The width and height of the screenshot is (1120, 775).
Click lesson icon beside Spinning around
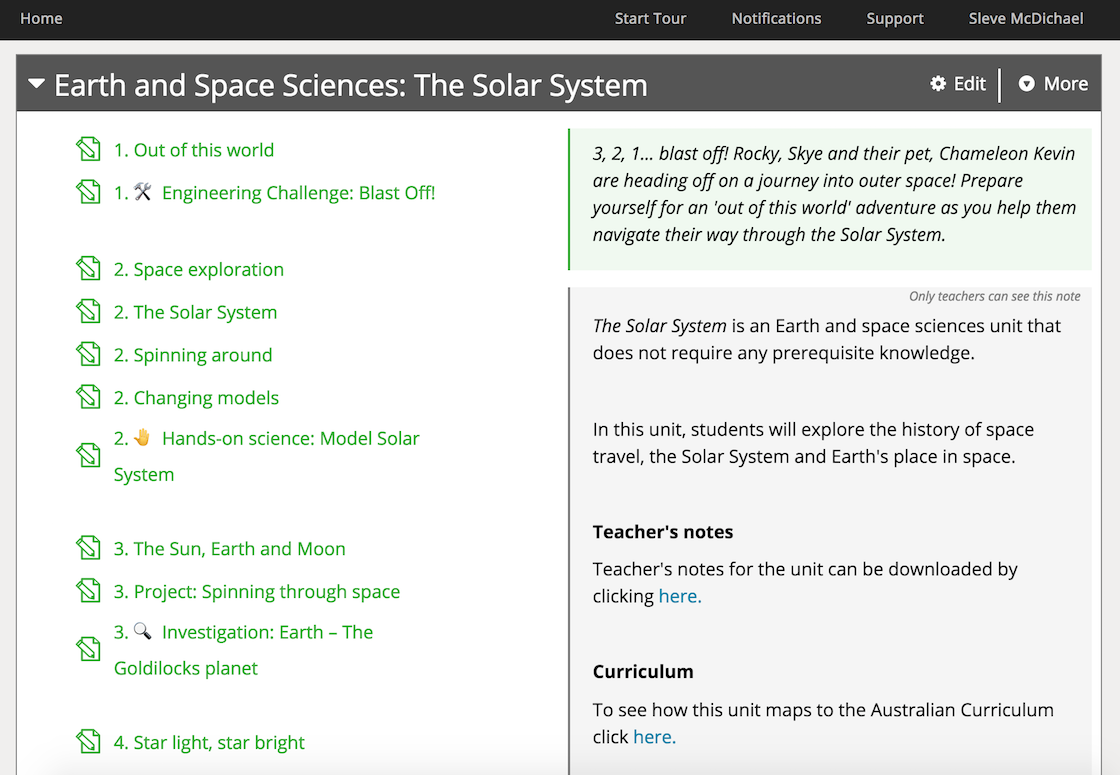[x=89, y=354]
